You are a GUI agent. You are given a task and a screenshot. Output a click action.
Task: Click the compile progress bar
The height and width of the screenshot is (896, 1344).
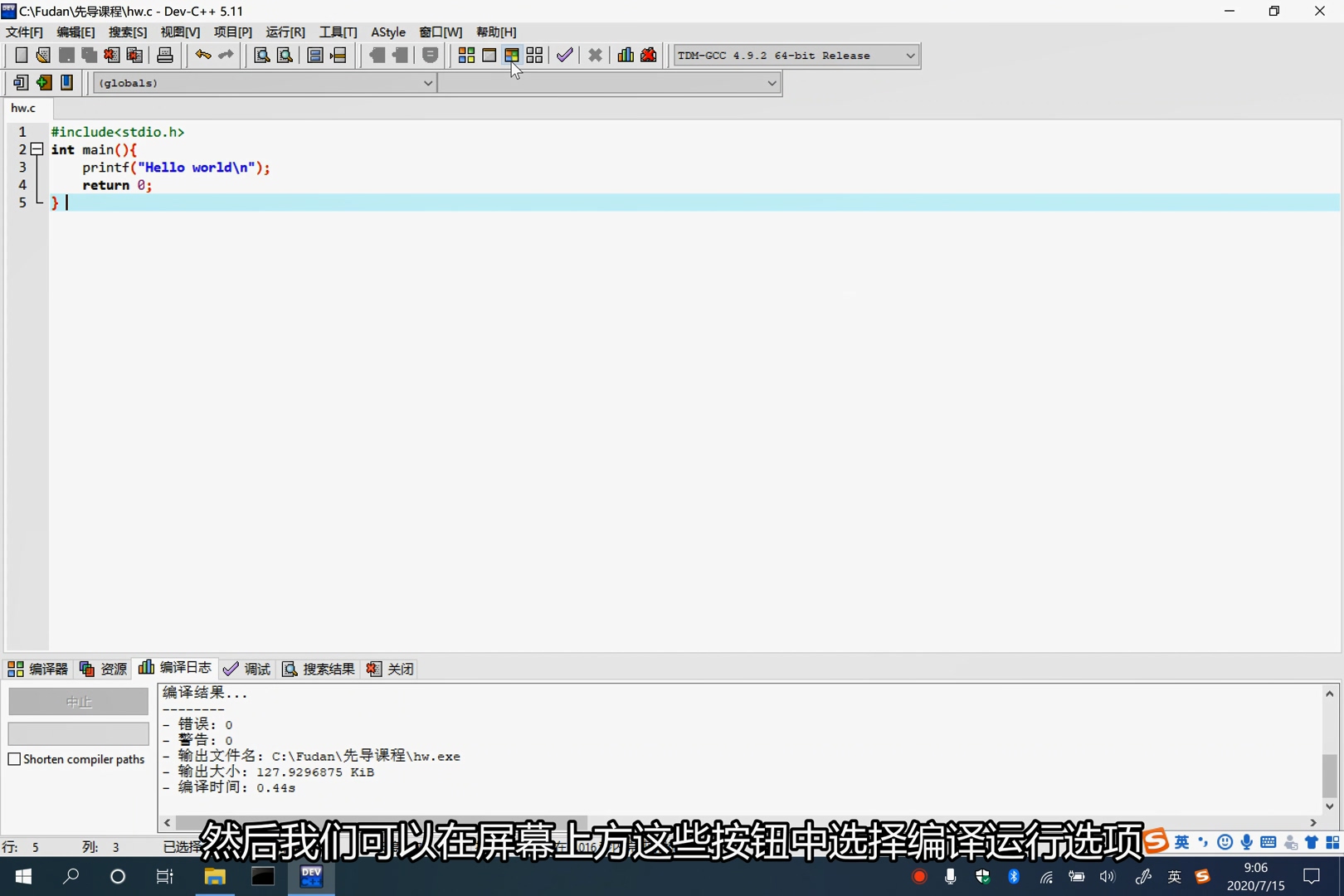(x=79, y=733)
